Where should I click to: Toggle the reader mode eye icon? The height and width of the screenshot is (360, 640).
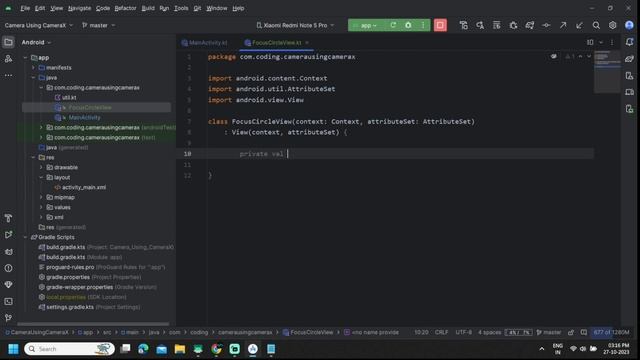[553, 56]
